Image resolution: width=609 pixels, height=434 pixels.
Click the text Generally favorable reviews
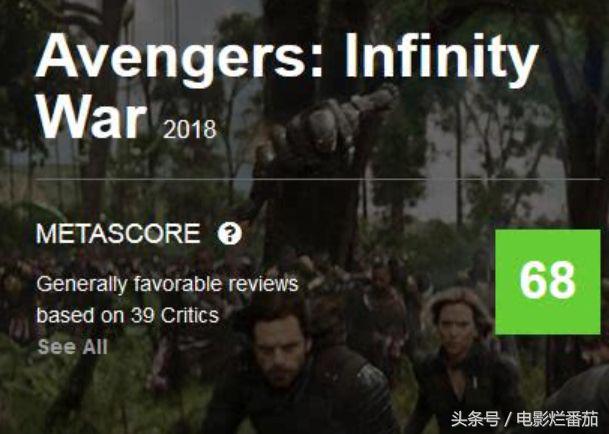pyautogui.click(x=167, y=284)
